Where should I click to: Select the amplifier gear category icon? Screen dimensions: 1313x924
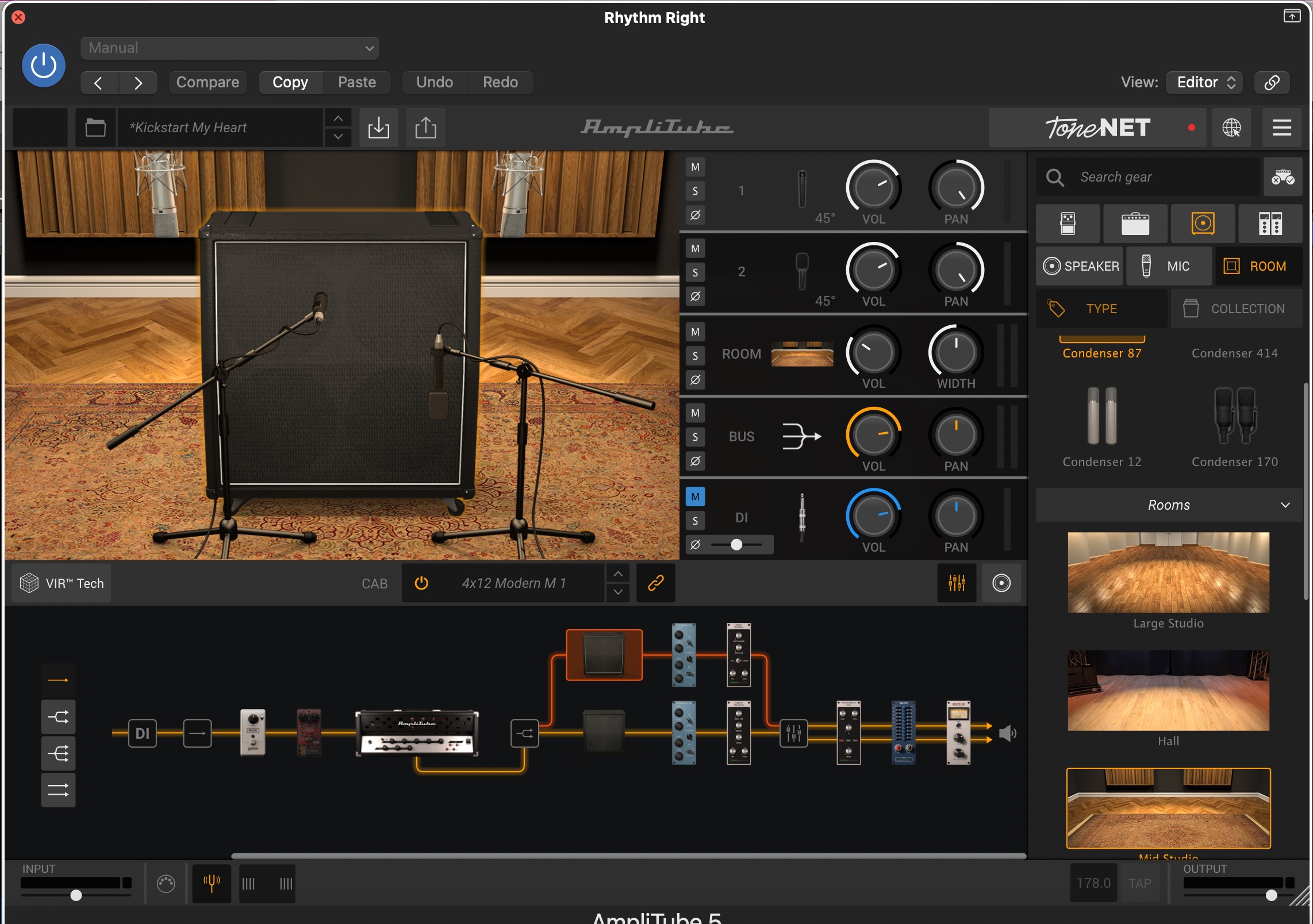tap(1135, 224)
